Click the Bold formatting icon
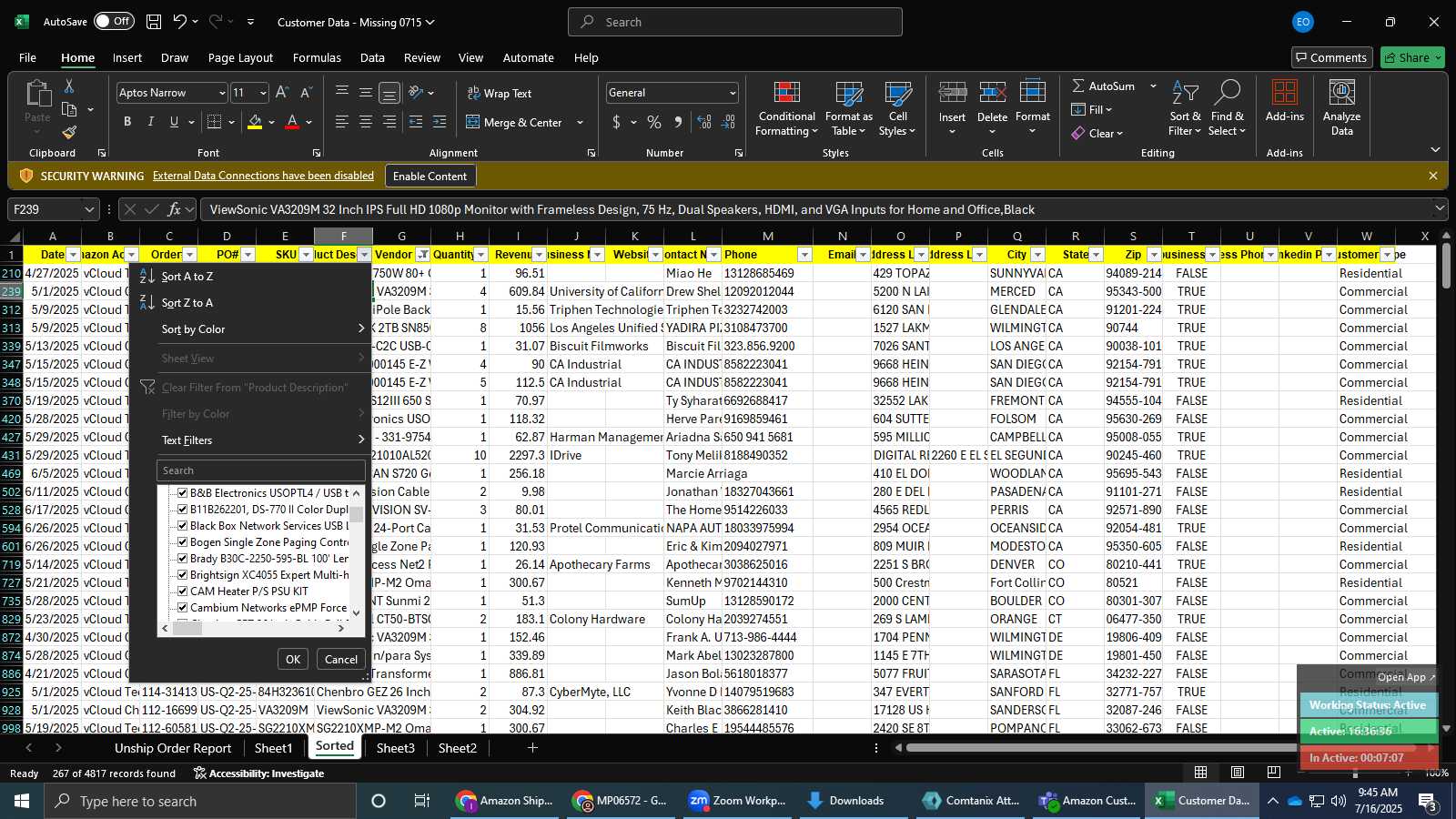 (127, 122)
